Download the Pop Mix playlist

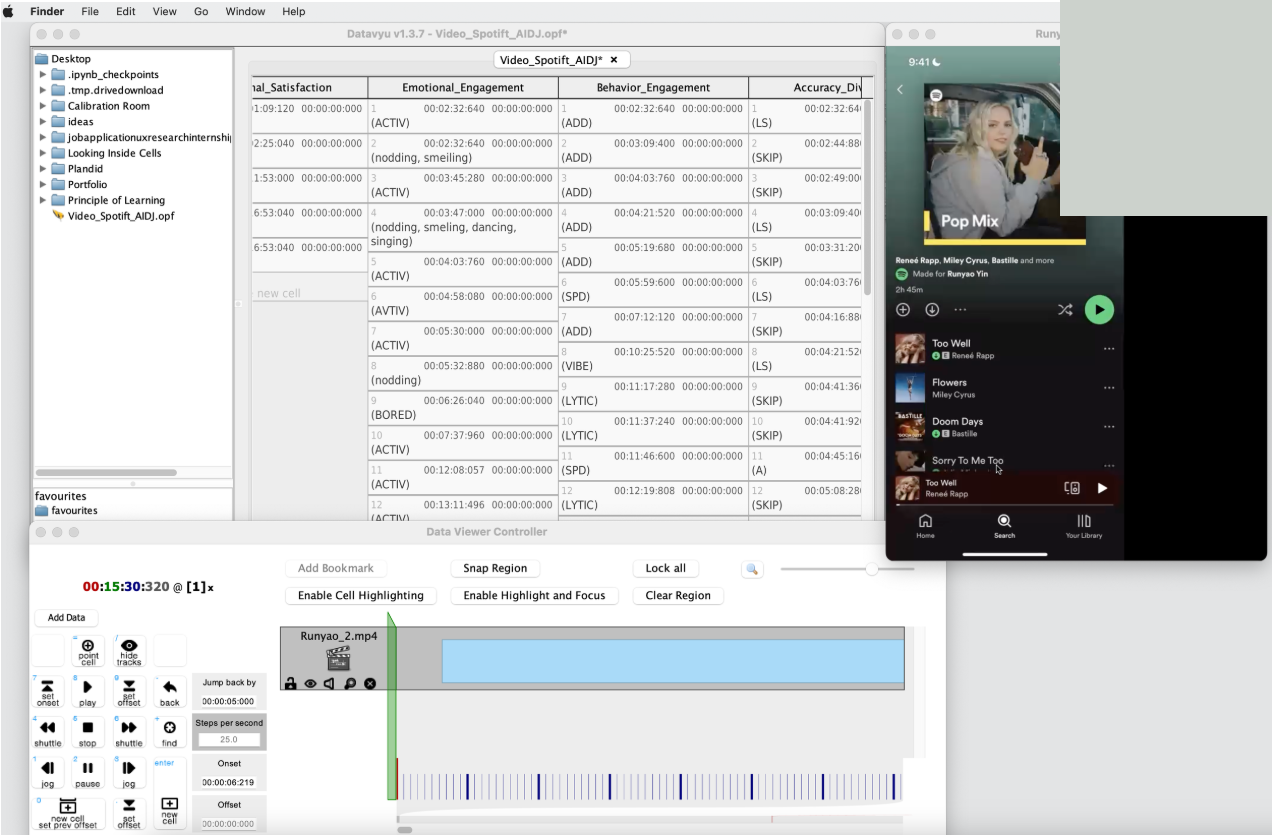pyautogui.click(x=932, y=310)
